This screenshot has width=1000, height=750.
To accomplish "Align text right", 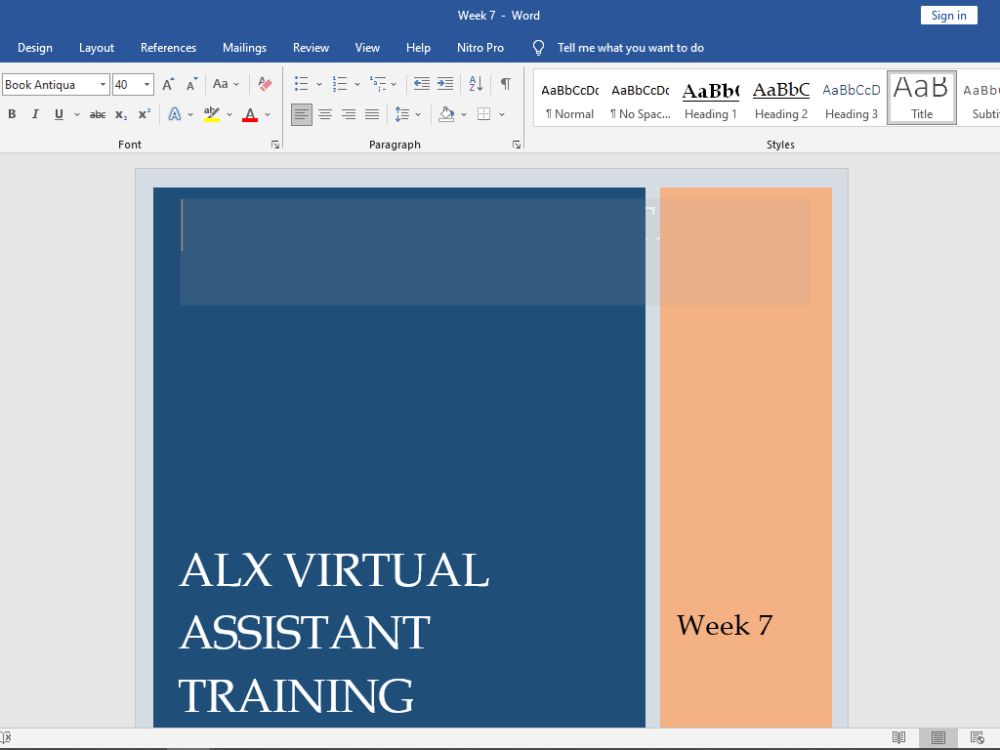I will pyautogui.click(x=348, y=115).
